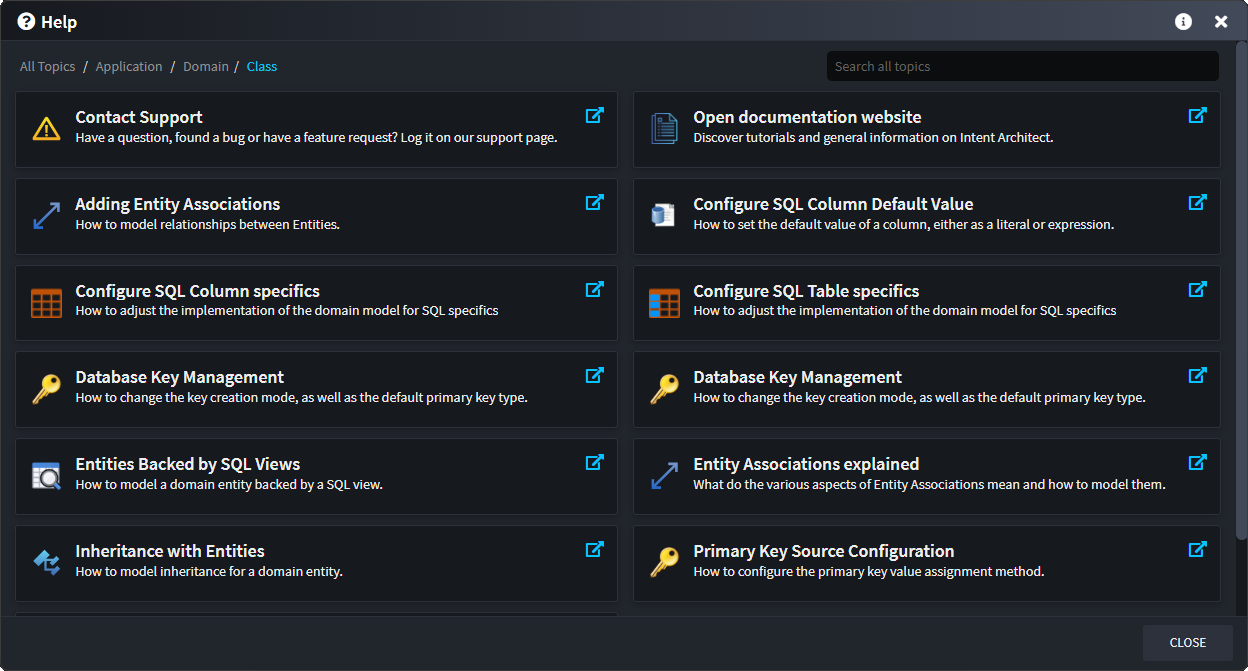Click the Inheritance with Entities icon

pyautogui.click(x=46, y=563)
